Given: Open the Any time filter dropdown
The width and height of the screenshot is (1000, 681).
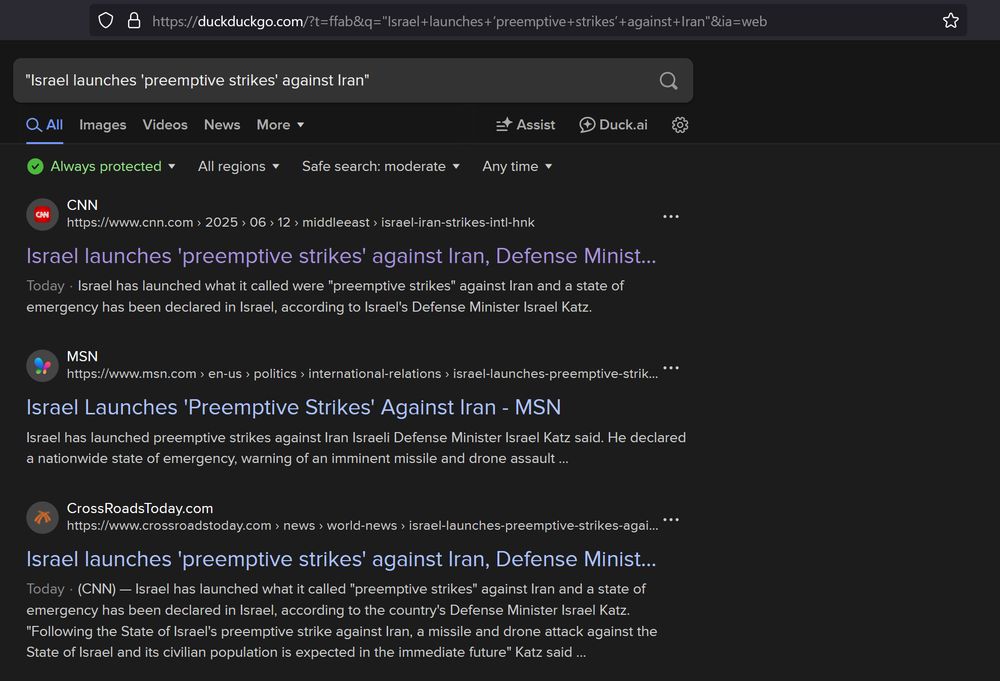Looking at the screenshot, I should point(517,166).
